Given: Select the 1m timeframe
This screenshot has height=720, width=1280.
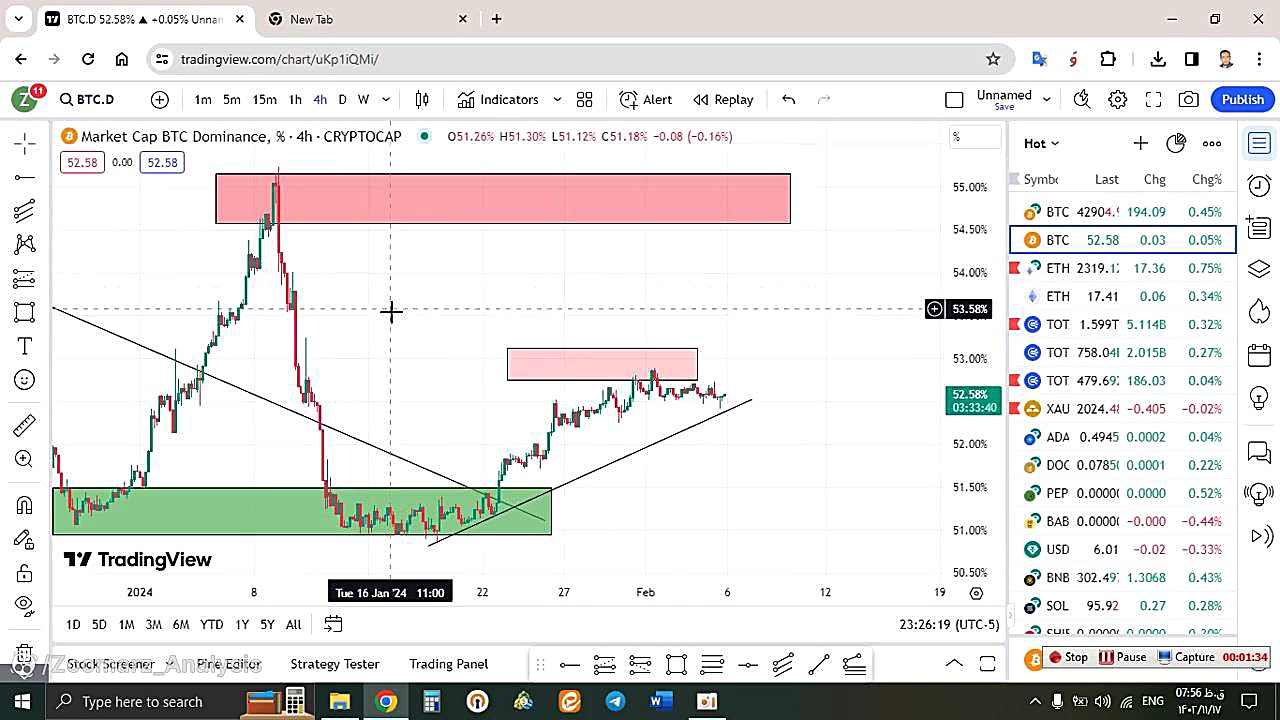Looking at the screenshot, I should click(203, 99).
